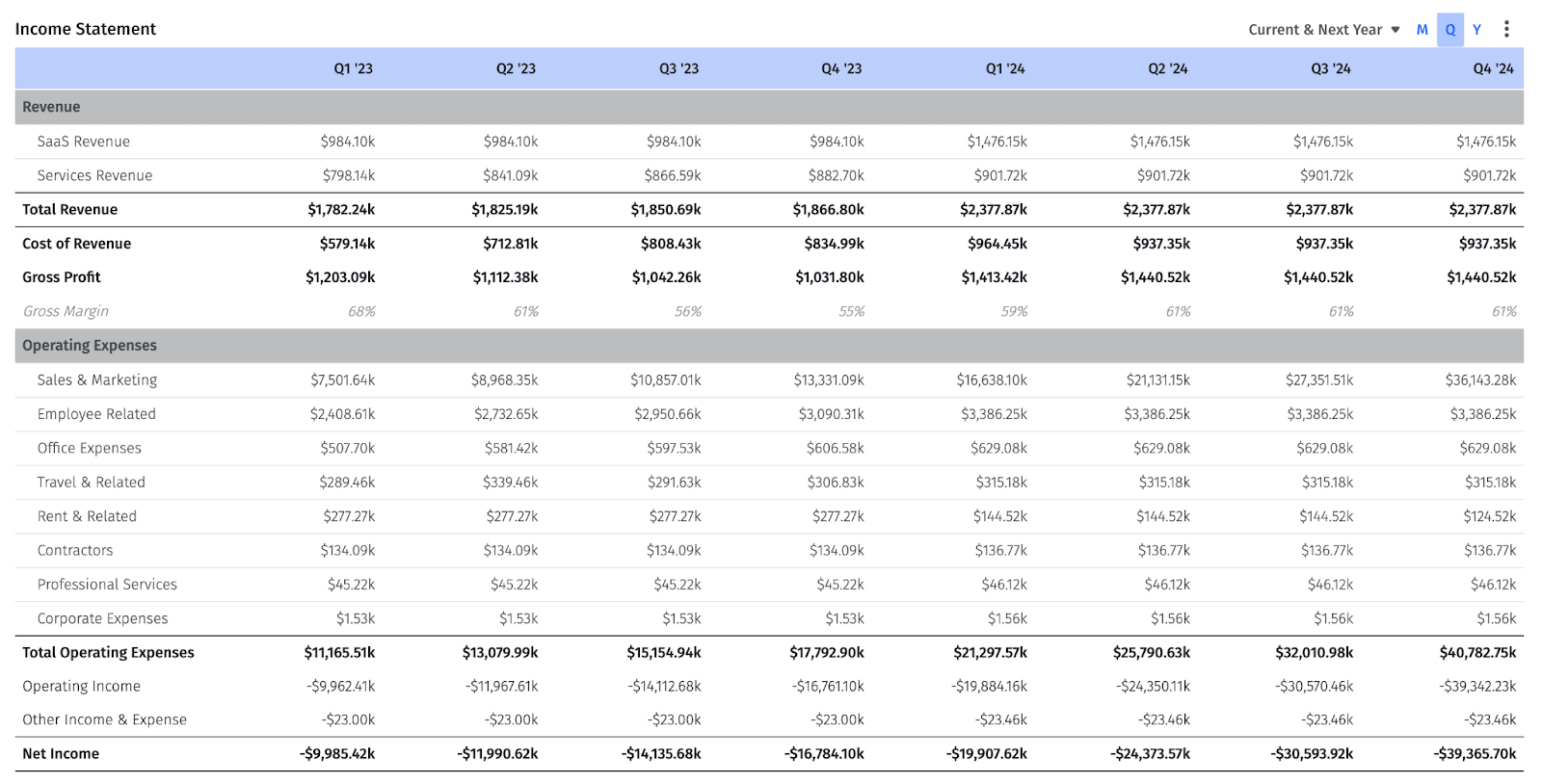The height and width of the screenshot is (784, 1542).
Task: Select Q3 '23 Net Income -$14,135.68k
Action: pyautogui.click(x=661, y=754)
